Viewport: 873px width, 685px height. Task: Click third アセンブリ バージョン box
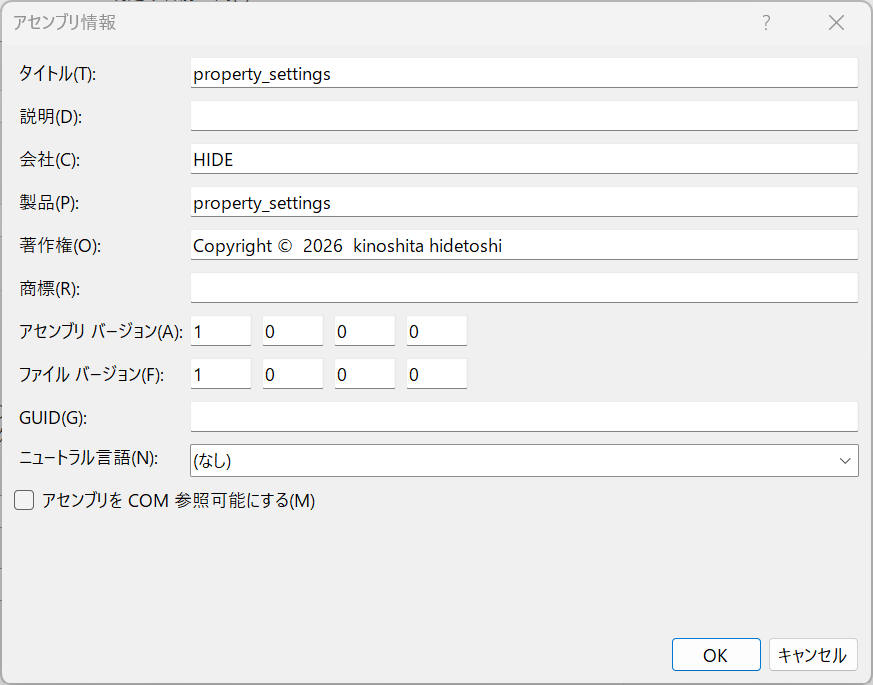click(x=365, y=331)
